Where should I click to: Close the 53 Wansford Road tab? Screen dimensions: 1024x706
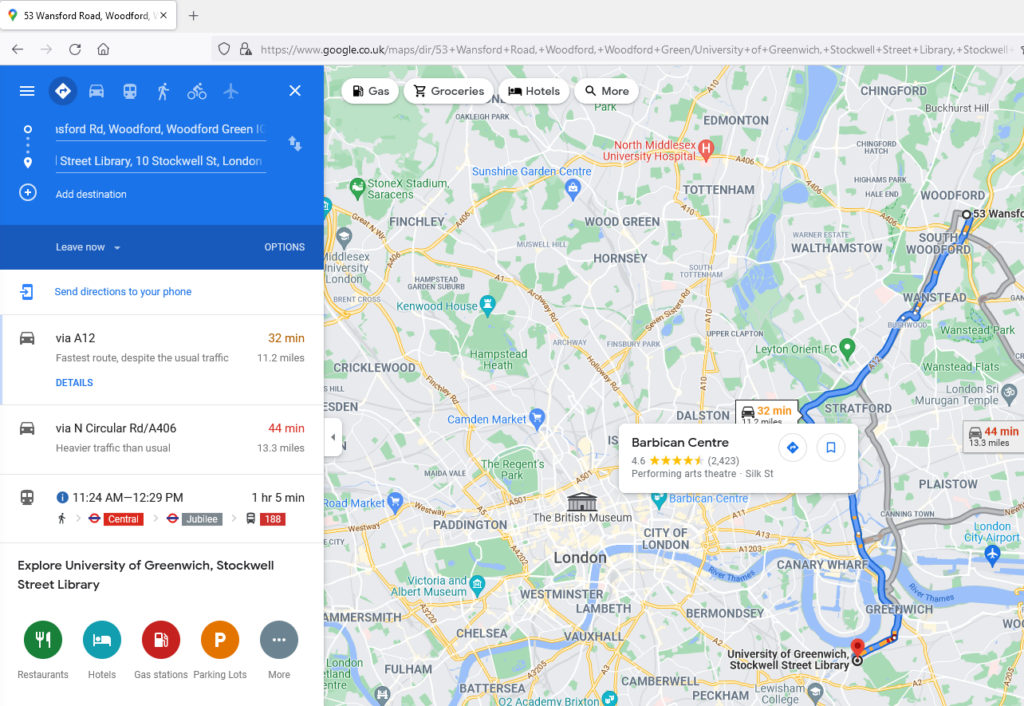[163, 15]
